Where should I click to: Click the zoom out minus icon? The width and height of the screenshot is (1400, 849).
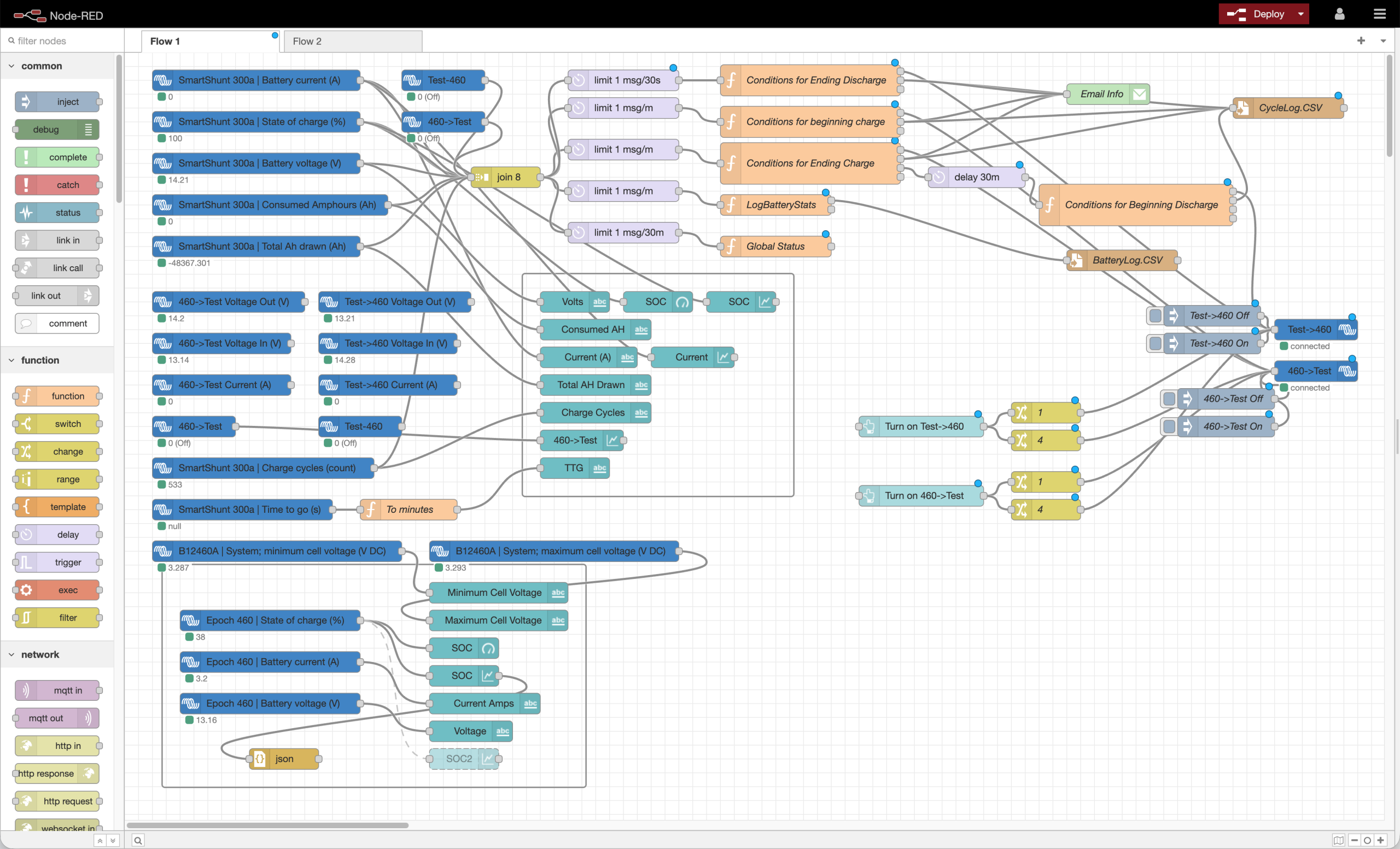pyautogui.click(x=1354, y=840)
